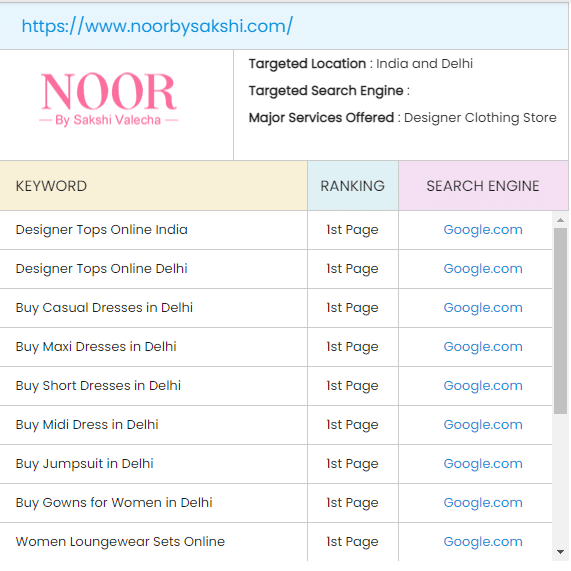Click the KEYWORD column header

point(153,186)
